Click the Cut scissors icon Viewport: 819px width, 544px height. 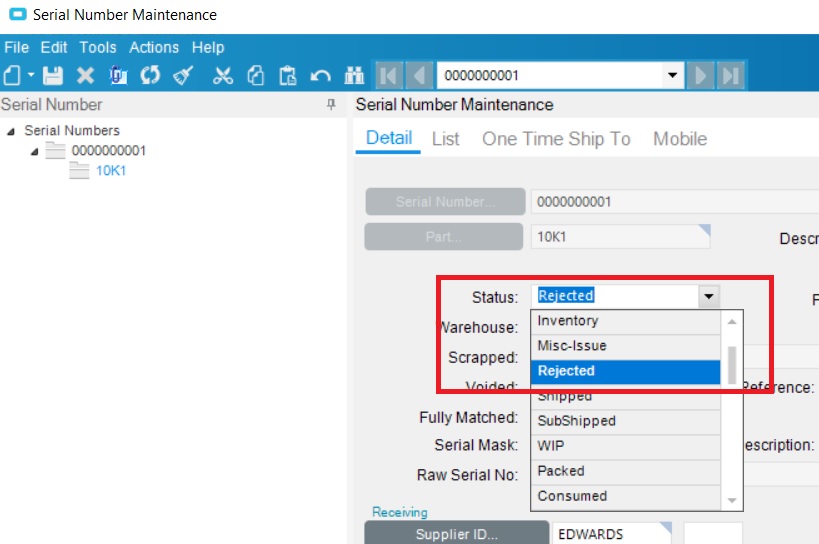[x=223, y=76]
